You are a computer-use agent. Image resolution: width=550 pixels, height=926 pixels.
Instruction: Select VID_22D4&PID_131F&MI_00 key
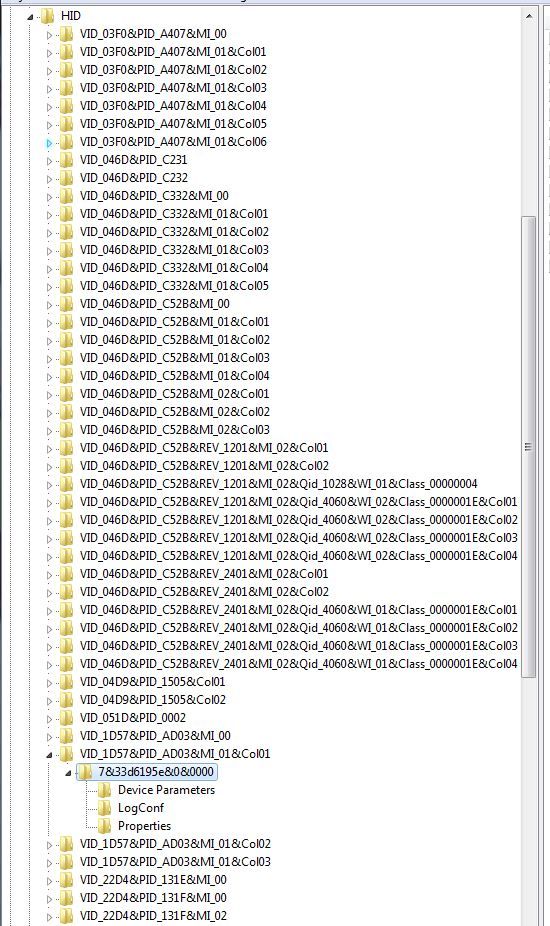153,898
